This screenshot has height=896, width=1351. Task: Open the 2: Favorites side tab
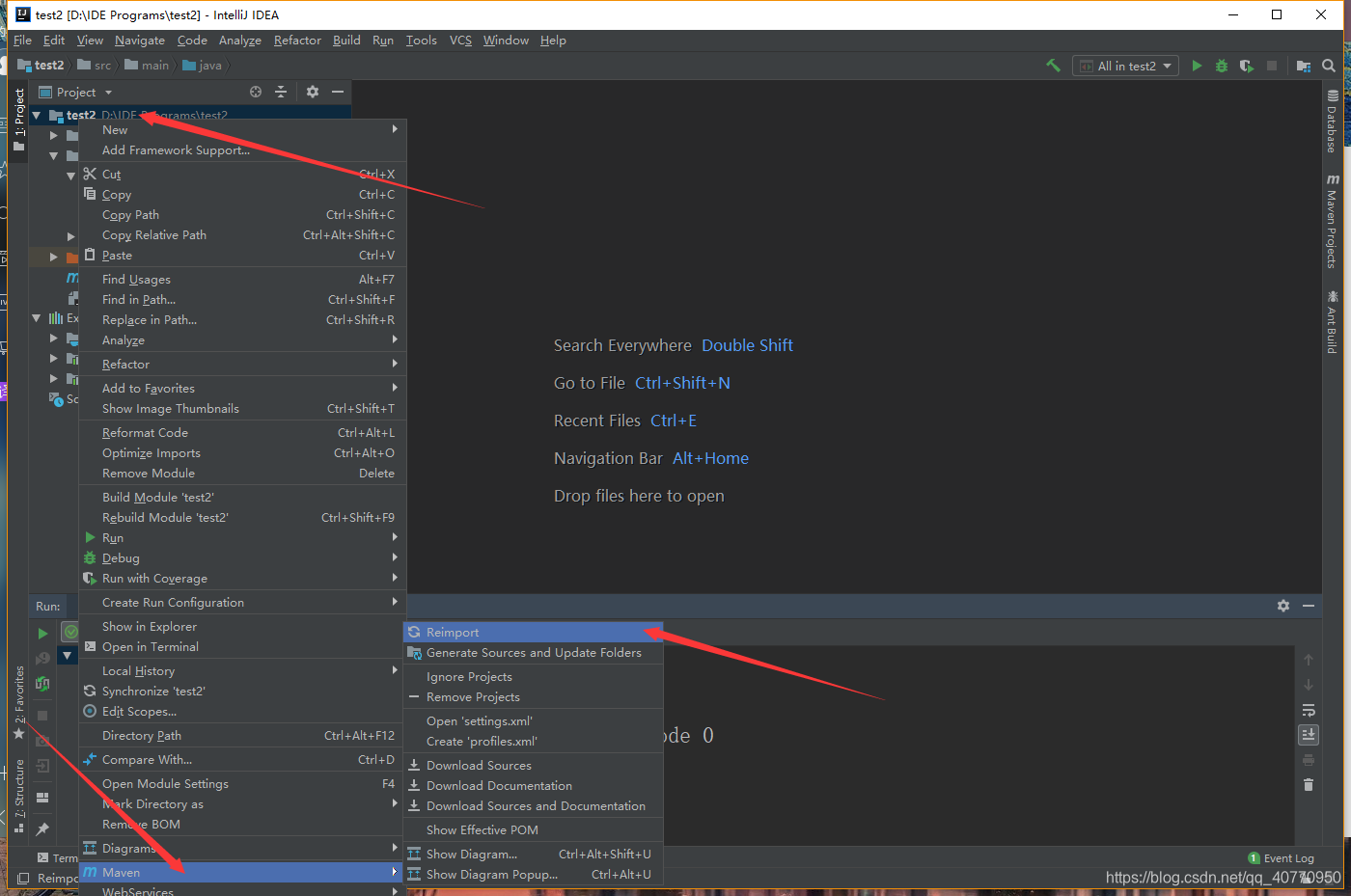[18, 702]
